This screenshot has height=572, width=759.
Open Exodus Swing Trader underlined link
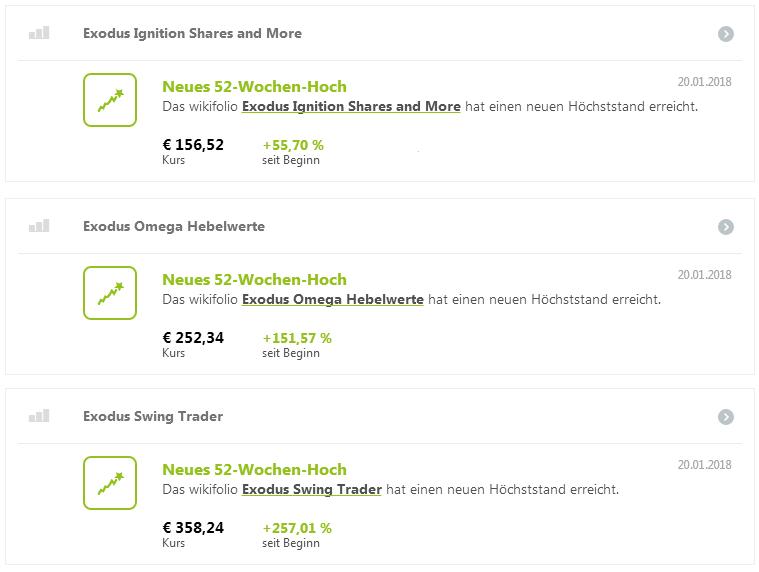coord(311,489)
